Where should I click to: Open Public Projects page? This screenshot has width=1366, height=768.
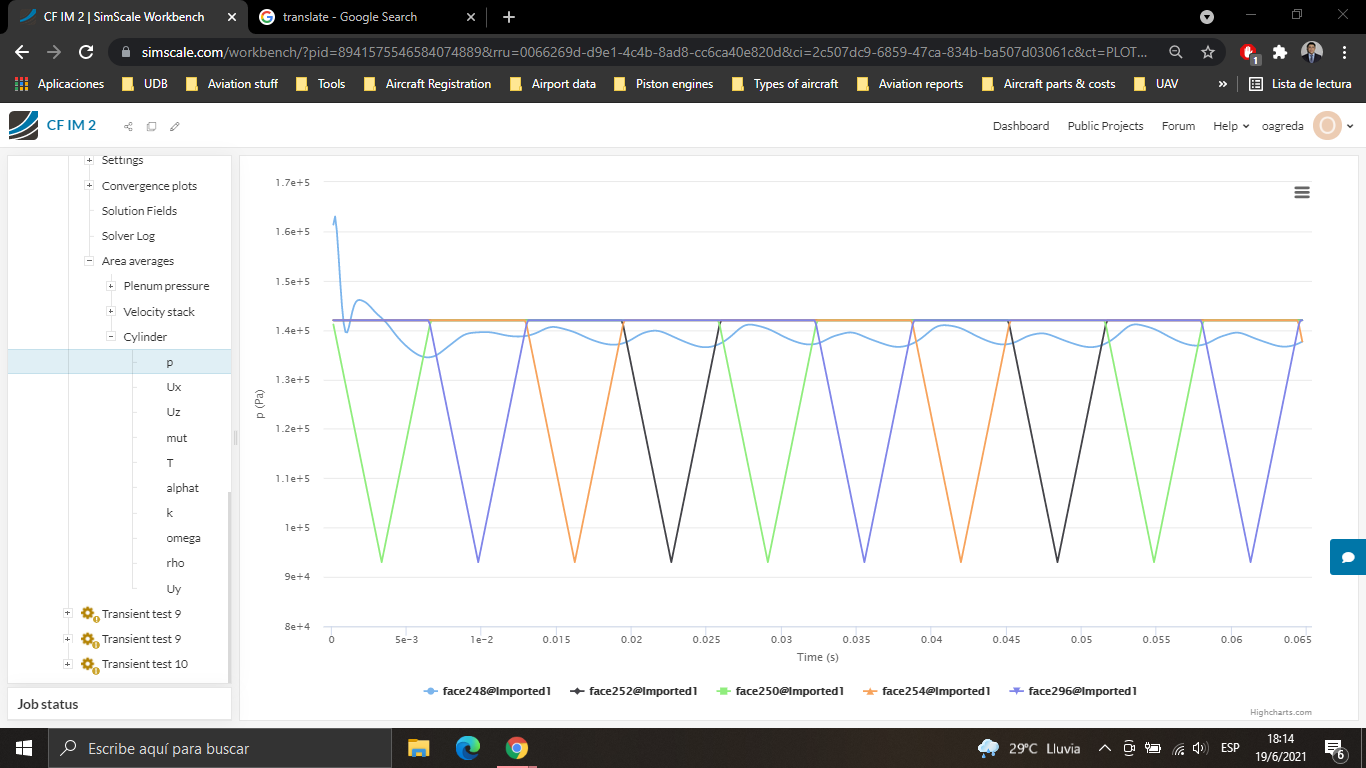click(1105, 126)
